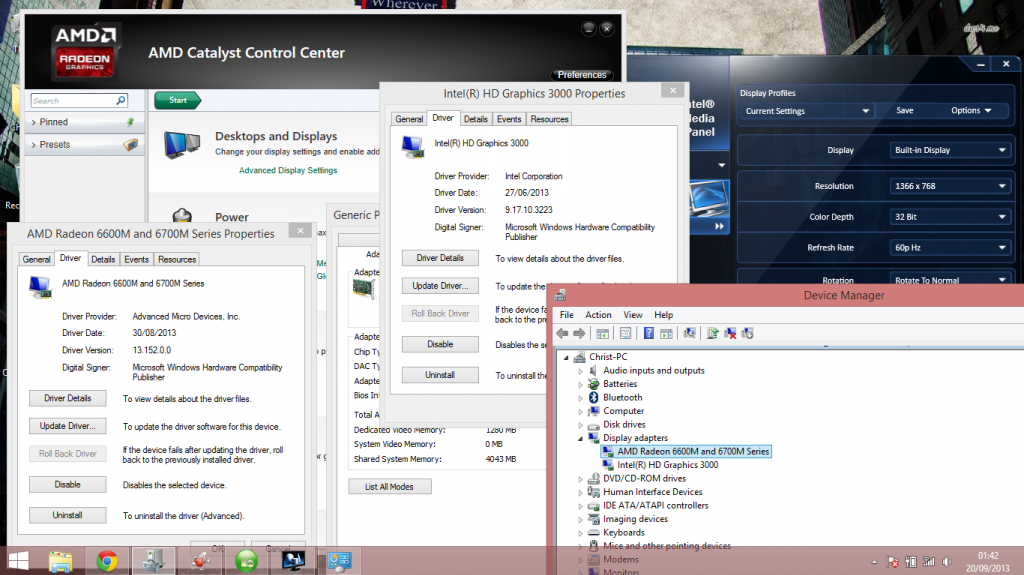Open Color Depth dropdown showing 32 Bit

pyautogui.click(x=950, y=217)
